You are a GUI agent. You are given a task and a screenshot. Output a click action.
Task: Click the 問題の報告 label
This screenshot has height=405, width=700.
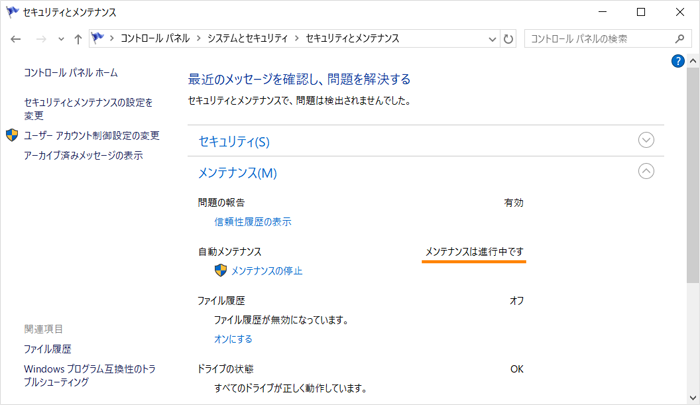[x=221, y=203]
